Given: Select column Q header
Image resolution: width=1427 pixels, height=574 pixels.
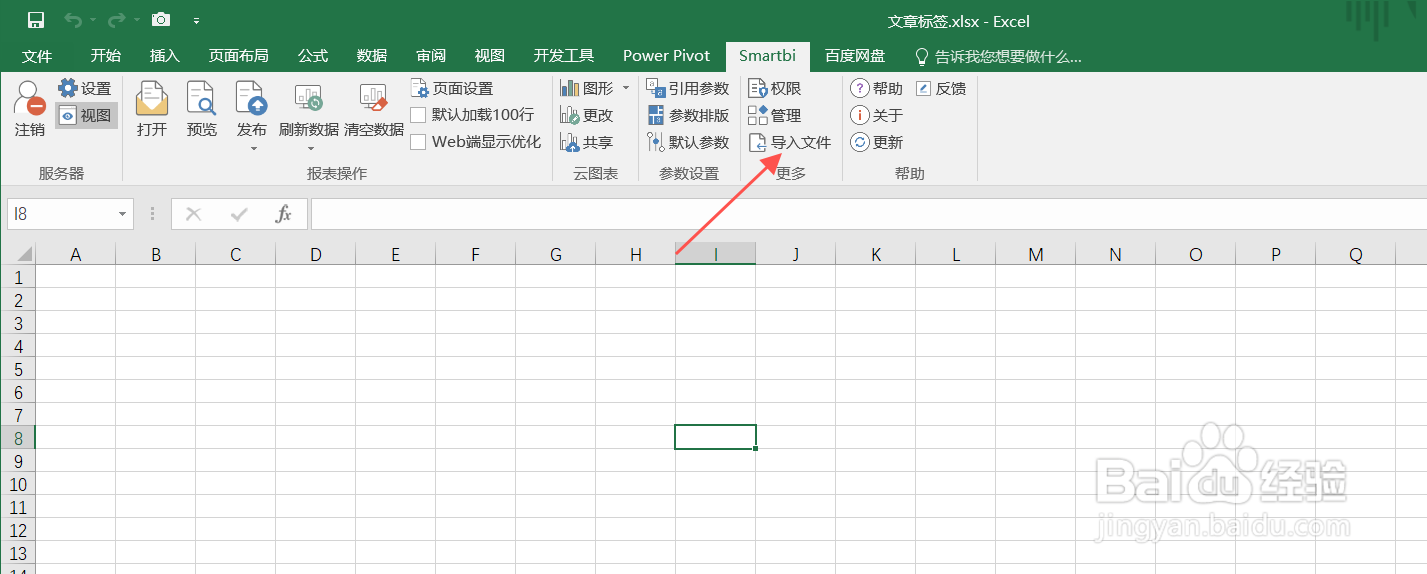Looking at the screenshot, I should 1356,255.
